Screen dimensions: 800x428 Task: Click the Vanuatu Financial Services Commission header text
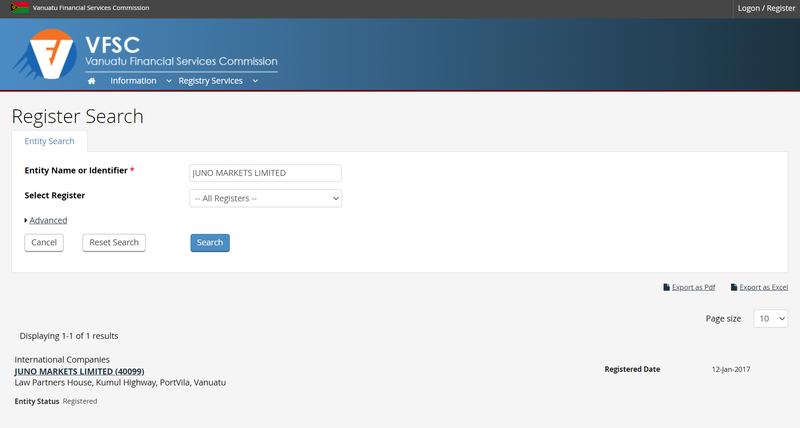tap(91, 8)
